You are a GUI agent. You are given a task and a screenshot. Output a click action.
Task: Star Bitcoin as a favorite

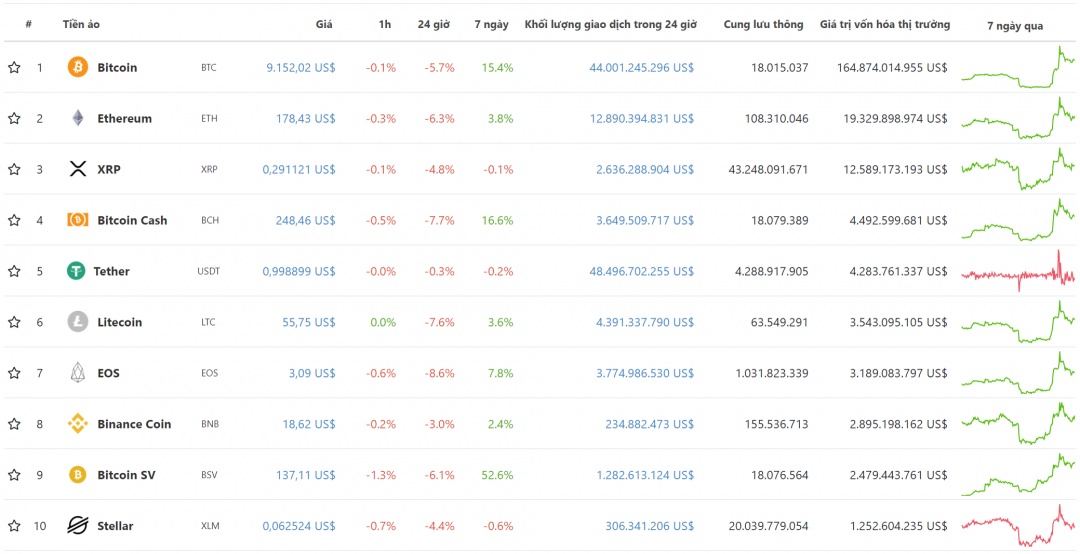14,68
